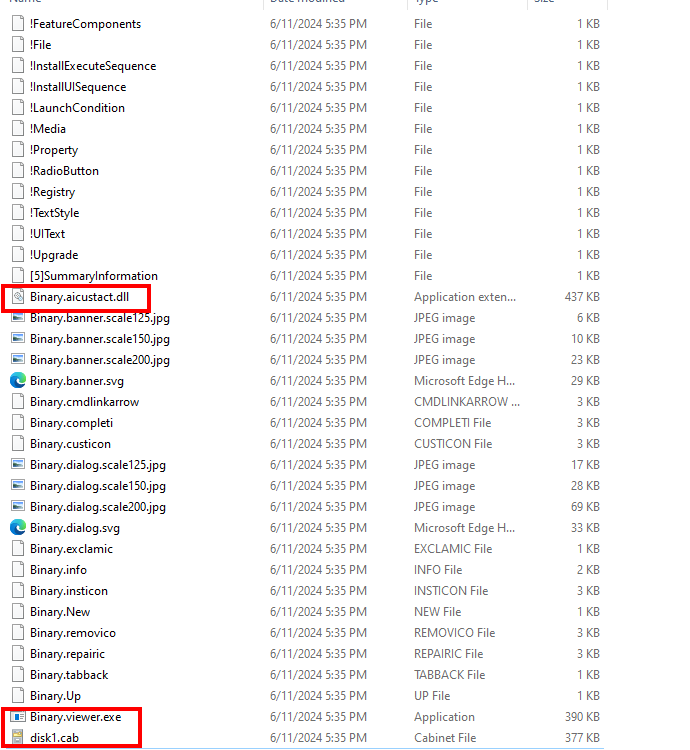Click the Binary.New file icon
The width and height of the screenshot is (690, 750).
click(18, 612)
